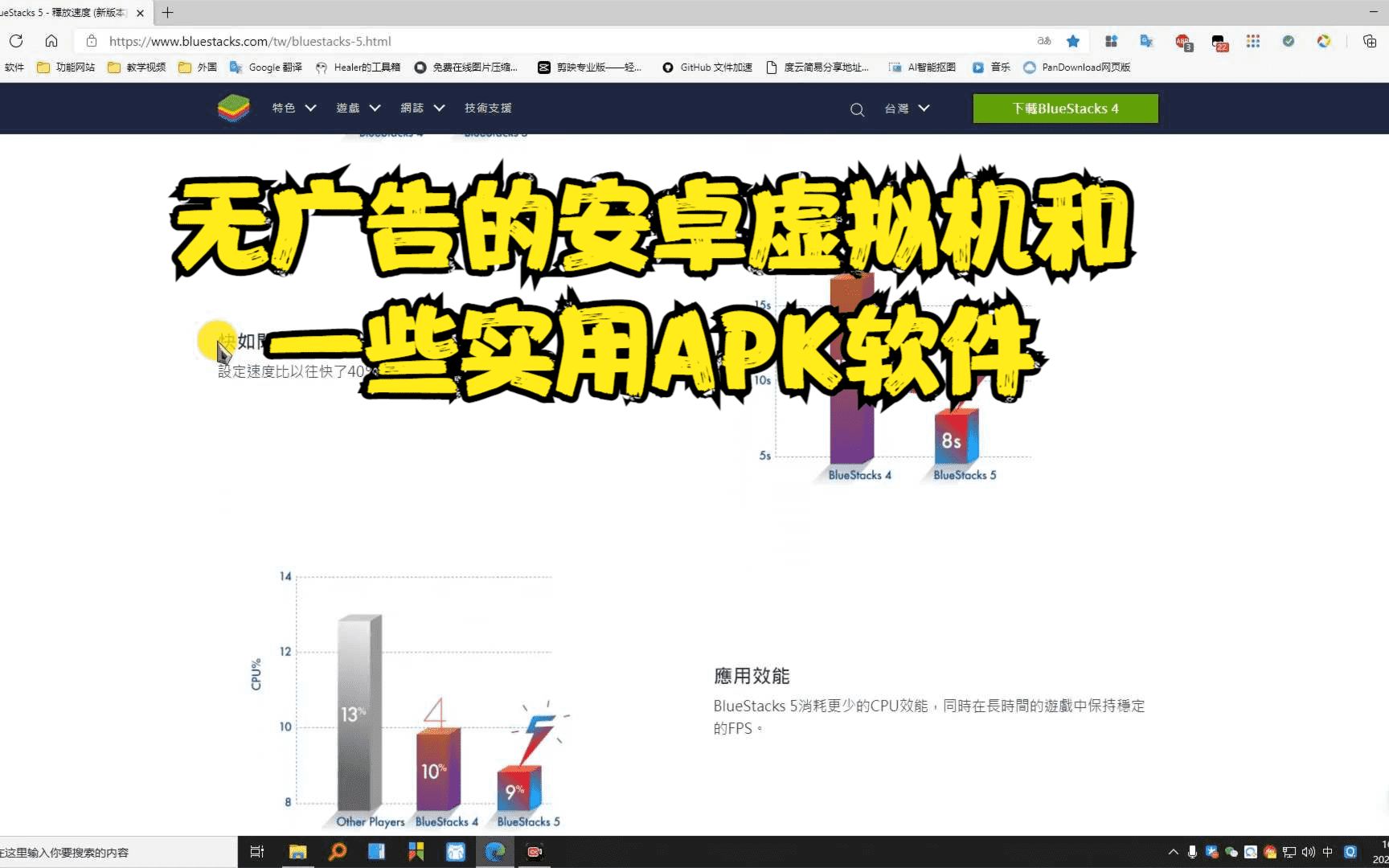
Task: Expand the 遊戲 navigation menu
Action: pos(359,108)
